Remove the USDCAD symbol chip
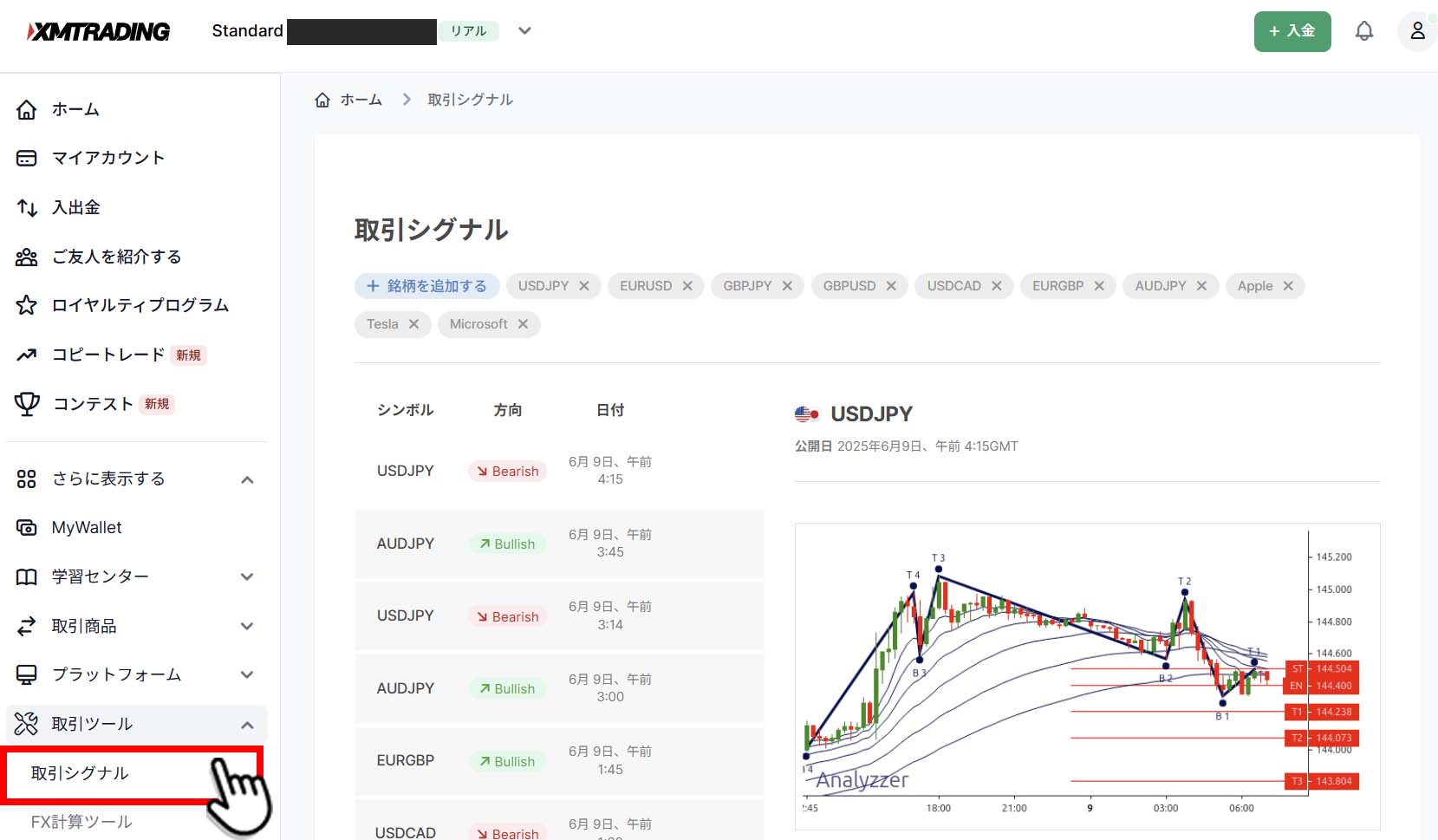This screenshot has width=1438, height=840. 997,286
